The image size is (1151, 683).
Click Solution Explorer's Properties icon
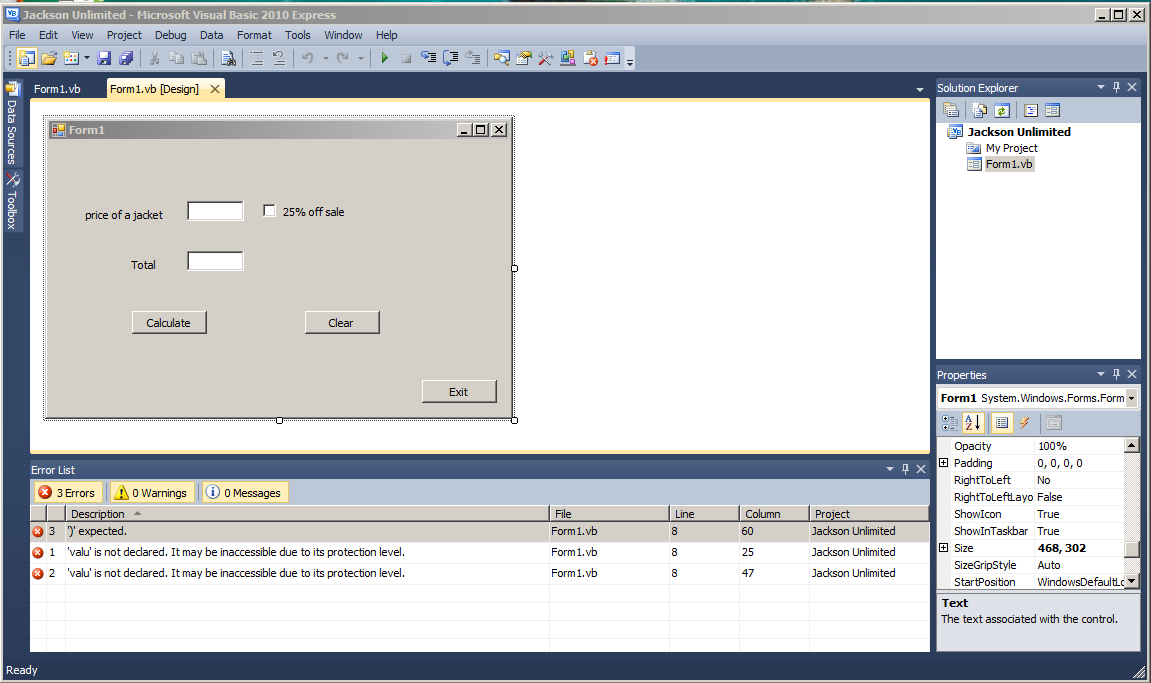pyautogui.click(x=951, y=110)
